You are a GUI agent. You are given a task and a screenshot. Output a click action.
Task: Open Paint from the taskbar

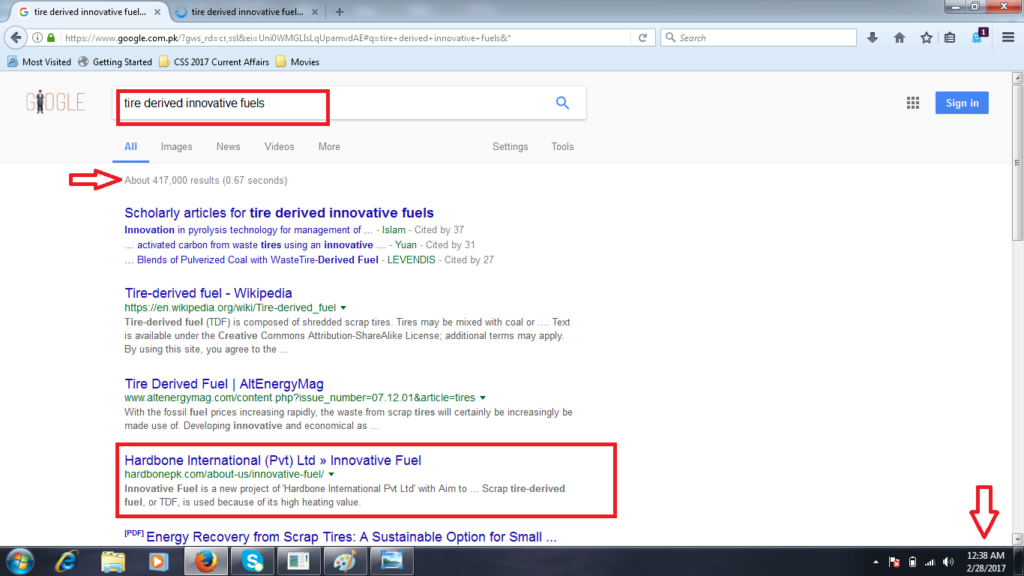coord(345,562)
